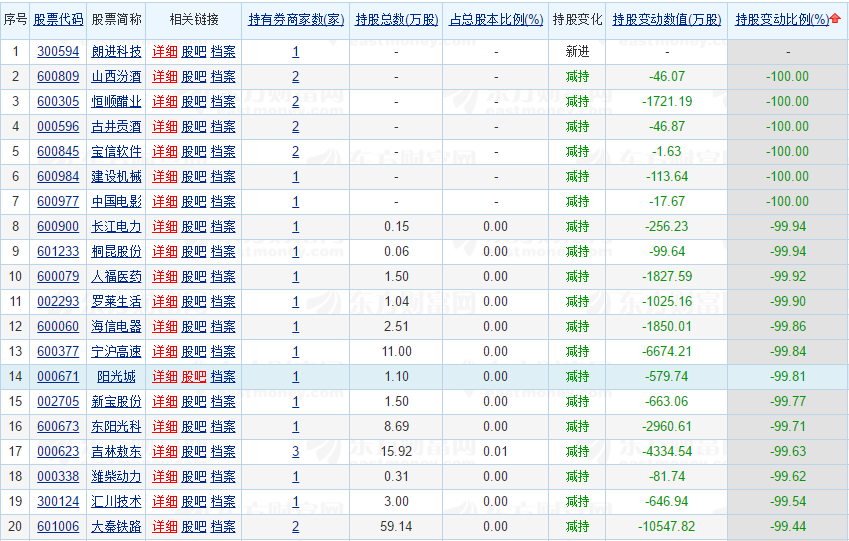Open 股吧 link for 山西汾酒
This screenshot has height=541, width=849.
(194, 76)
